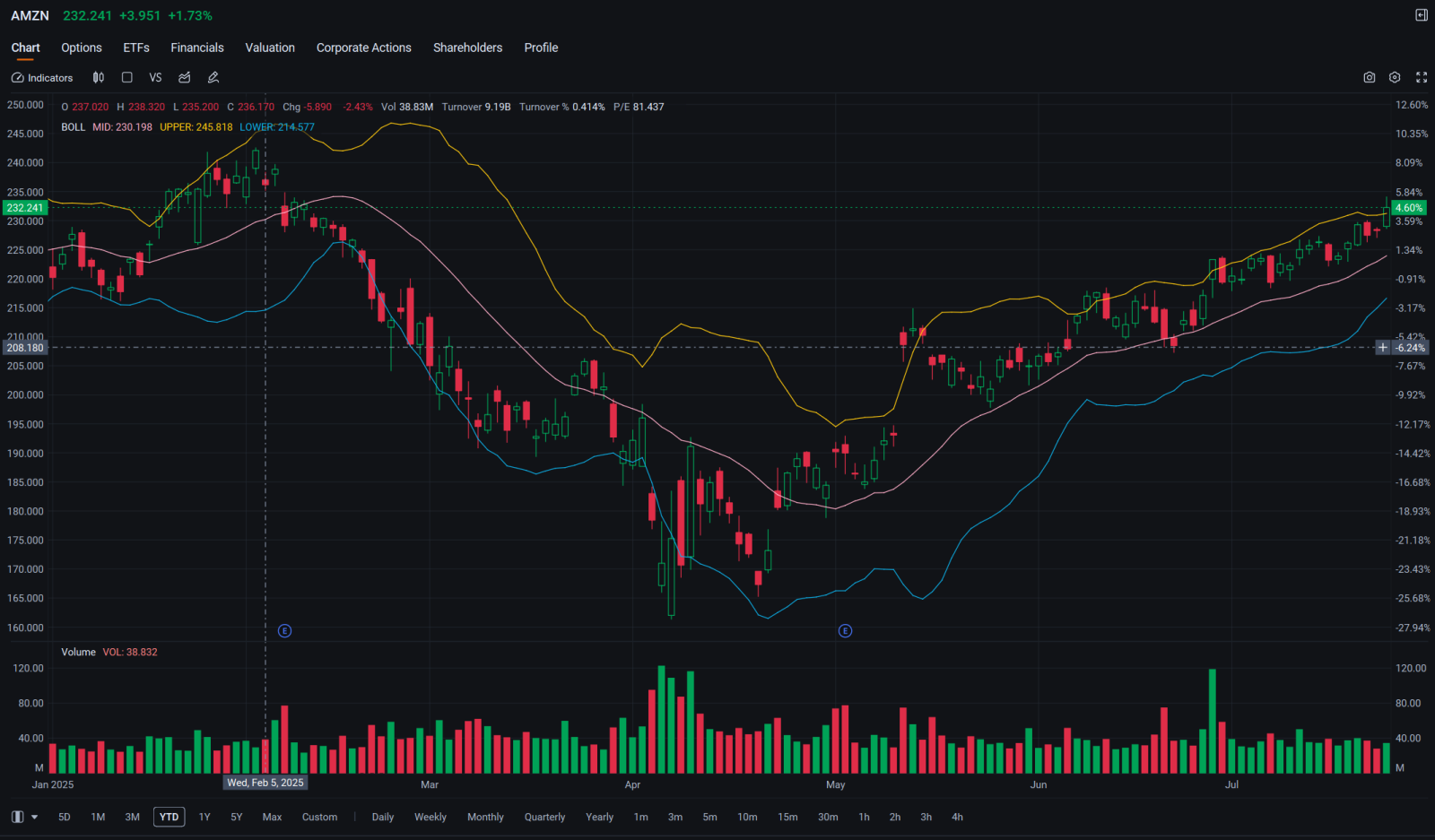Set the interval to 15m
1435x840 pixels.
click(787, 817)
